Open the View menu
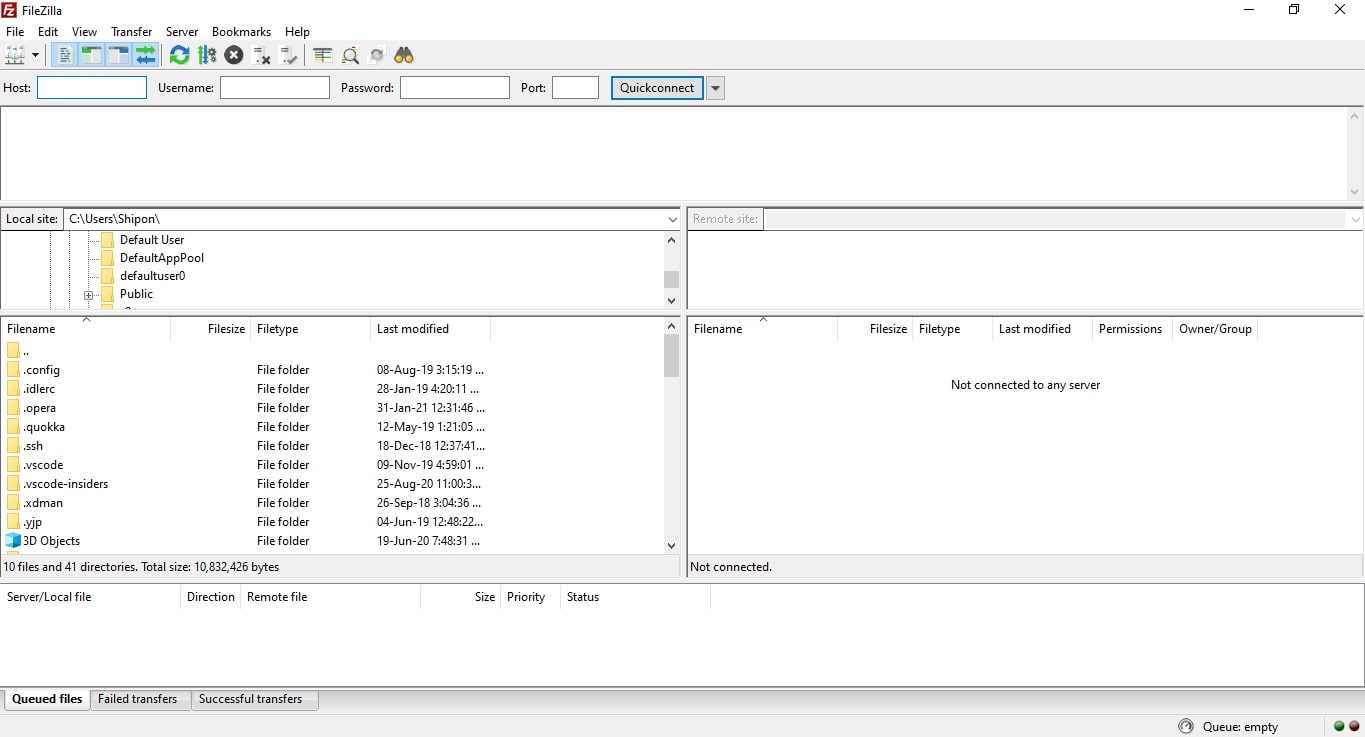 click(x=85, y=32)
